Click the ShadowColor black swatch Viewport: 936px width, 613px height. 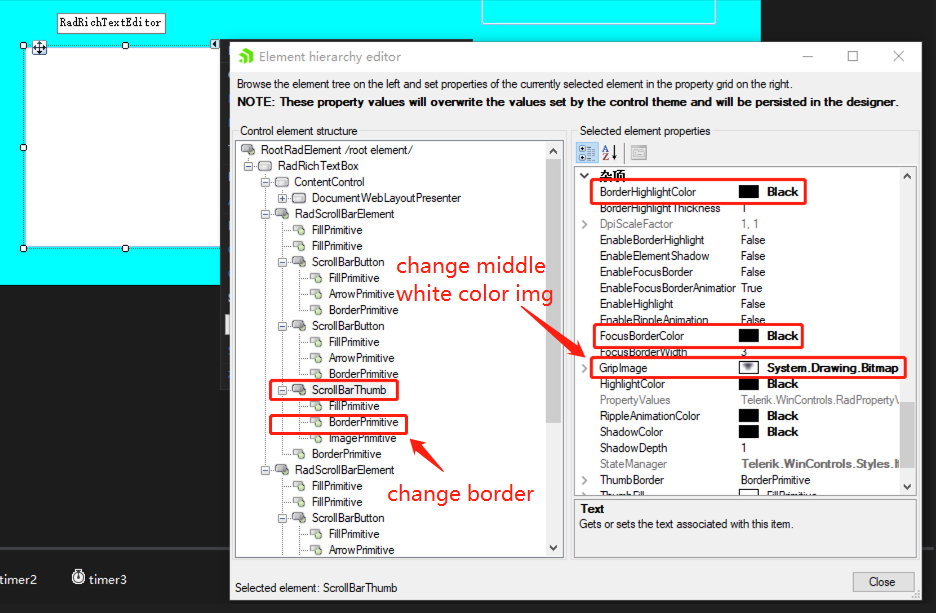pos(749,432)
